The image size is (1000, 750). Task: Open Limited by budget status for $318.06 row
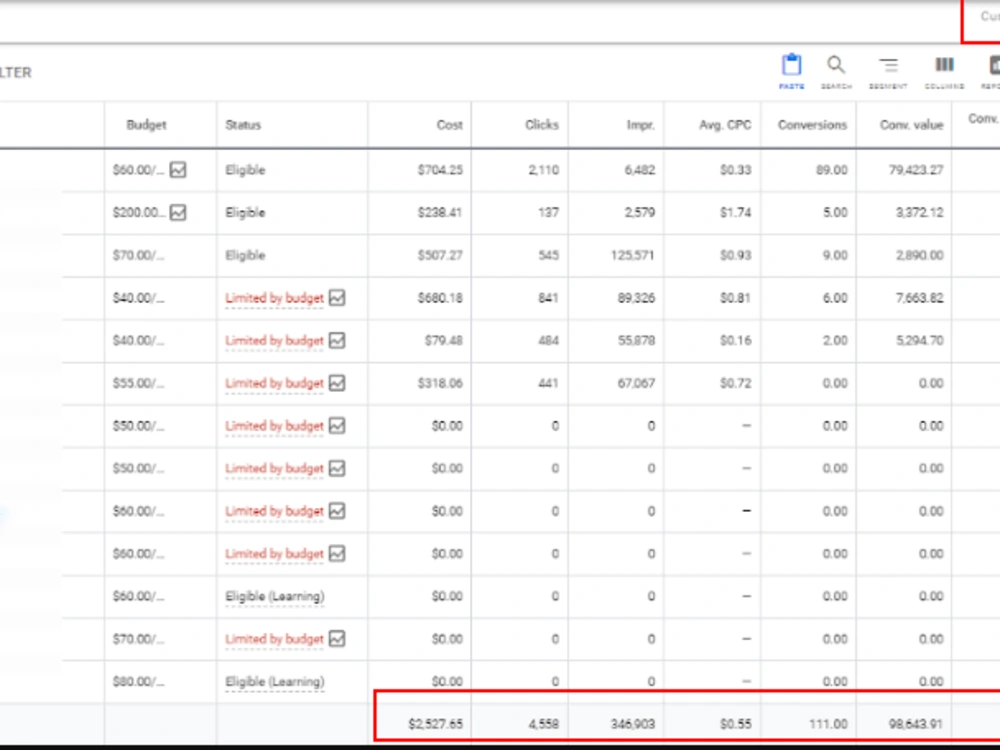click(x=274, y=383)
